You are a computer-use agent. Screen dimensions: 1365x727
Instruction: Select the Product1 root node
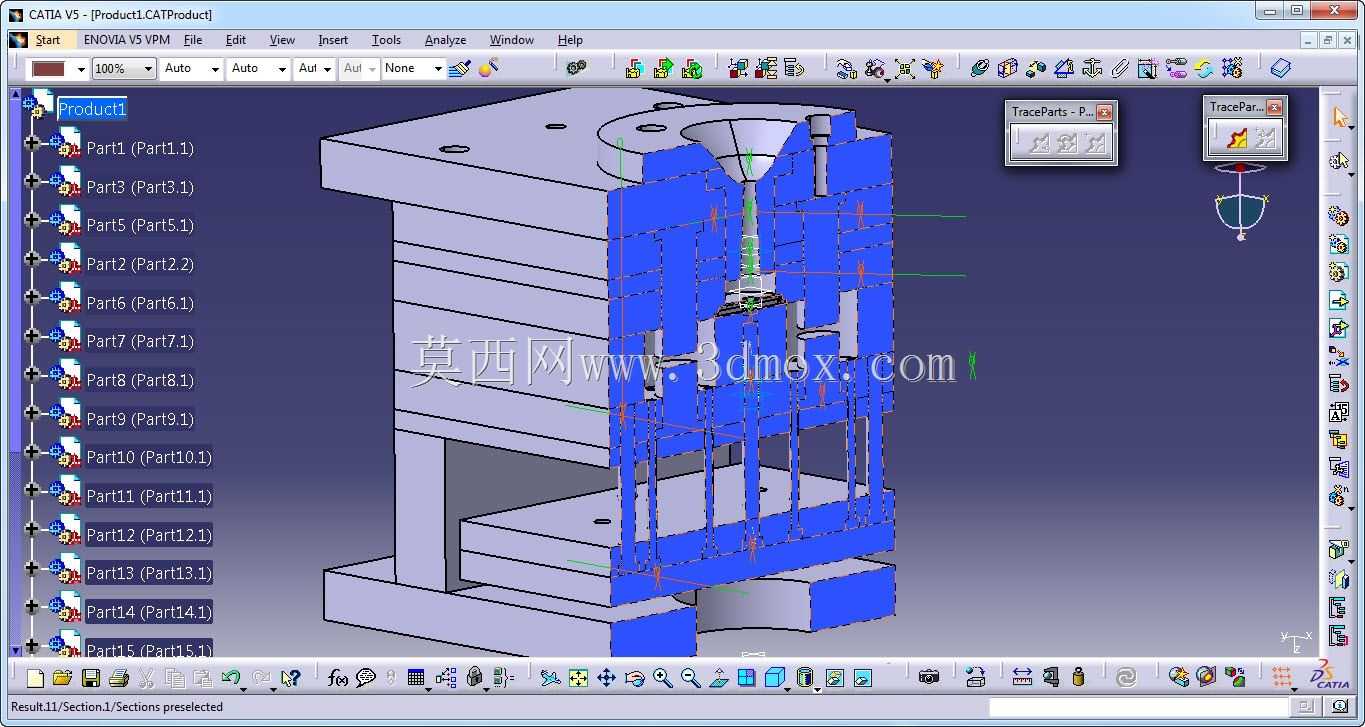coord(92,109)
